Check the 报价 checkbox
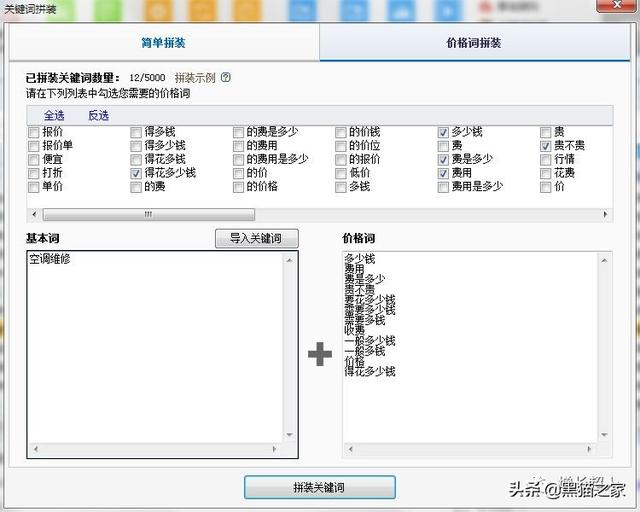Image resolution: width=640 pixels, height=512 pixels. tap(33, 132)
